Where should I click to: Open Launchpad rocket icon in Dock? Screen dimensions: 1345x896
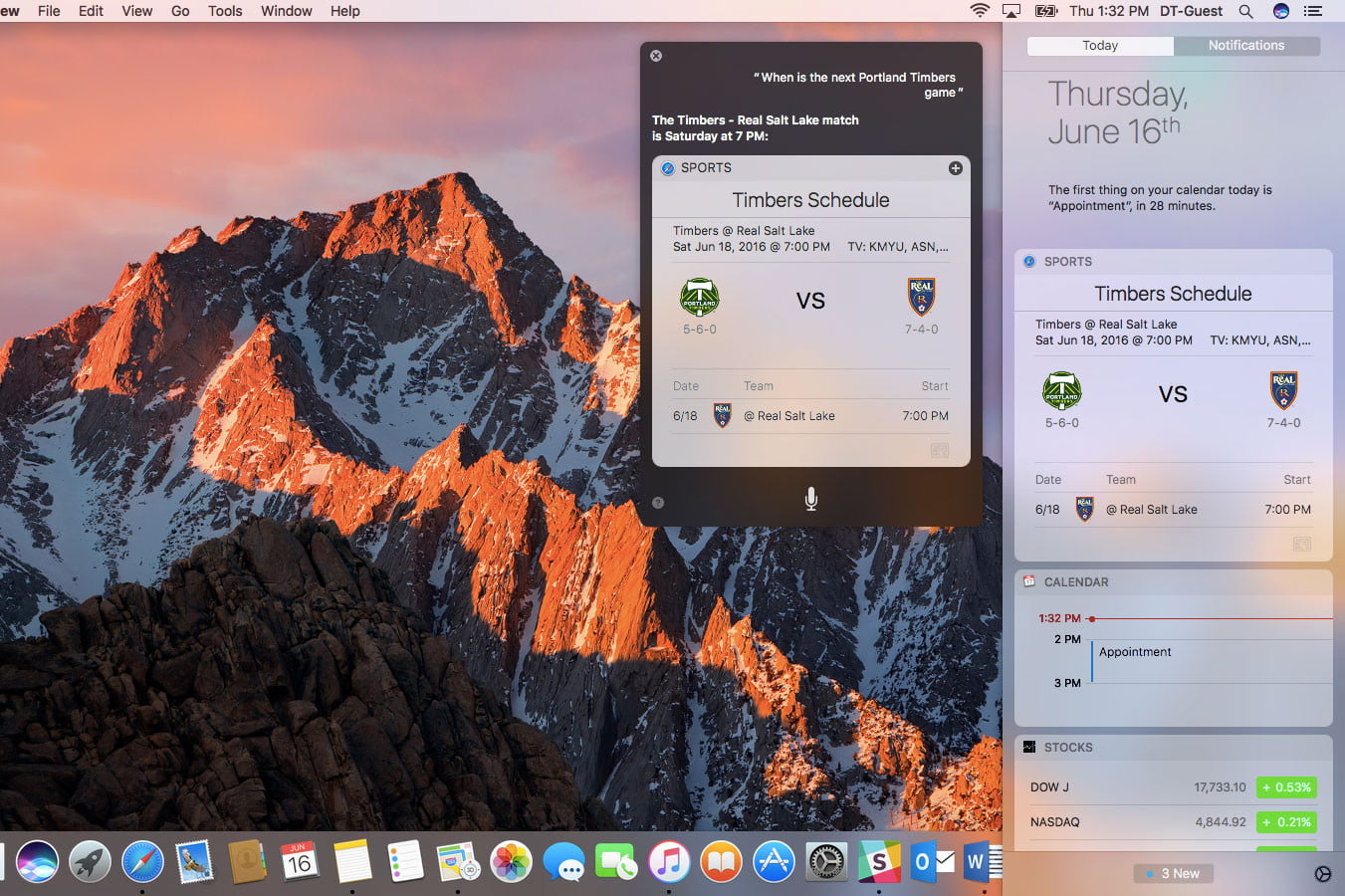(x=90, y=862)
